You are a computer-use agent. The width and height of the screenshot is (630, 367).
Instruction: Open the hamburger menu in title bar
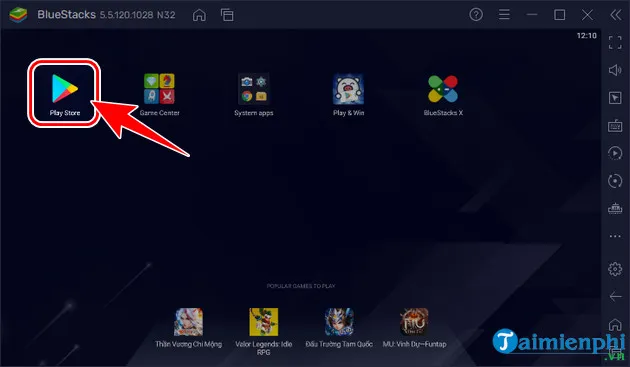(504, 15)
